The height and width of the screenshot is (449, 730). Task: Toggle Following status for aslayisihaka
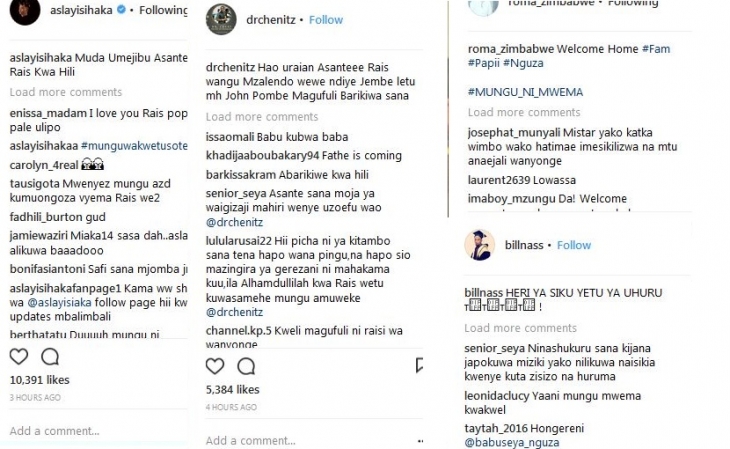click(x=163, y=10)
